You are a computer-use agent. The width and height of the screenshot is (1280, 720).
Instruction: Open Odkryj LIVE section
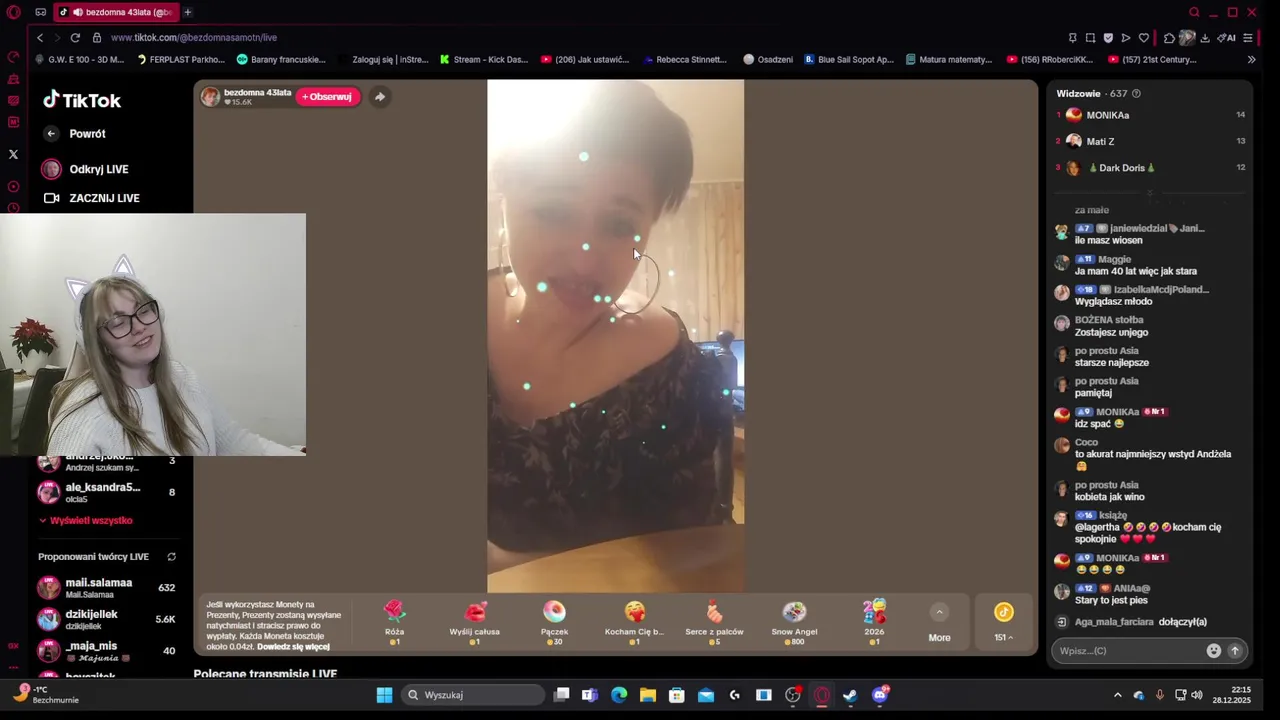85,169
